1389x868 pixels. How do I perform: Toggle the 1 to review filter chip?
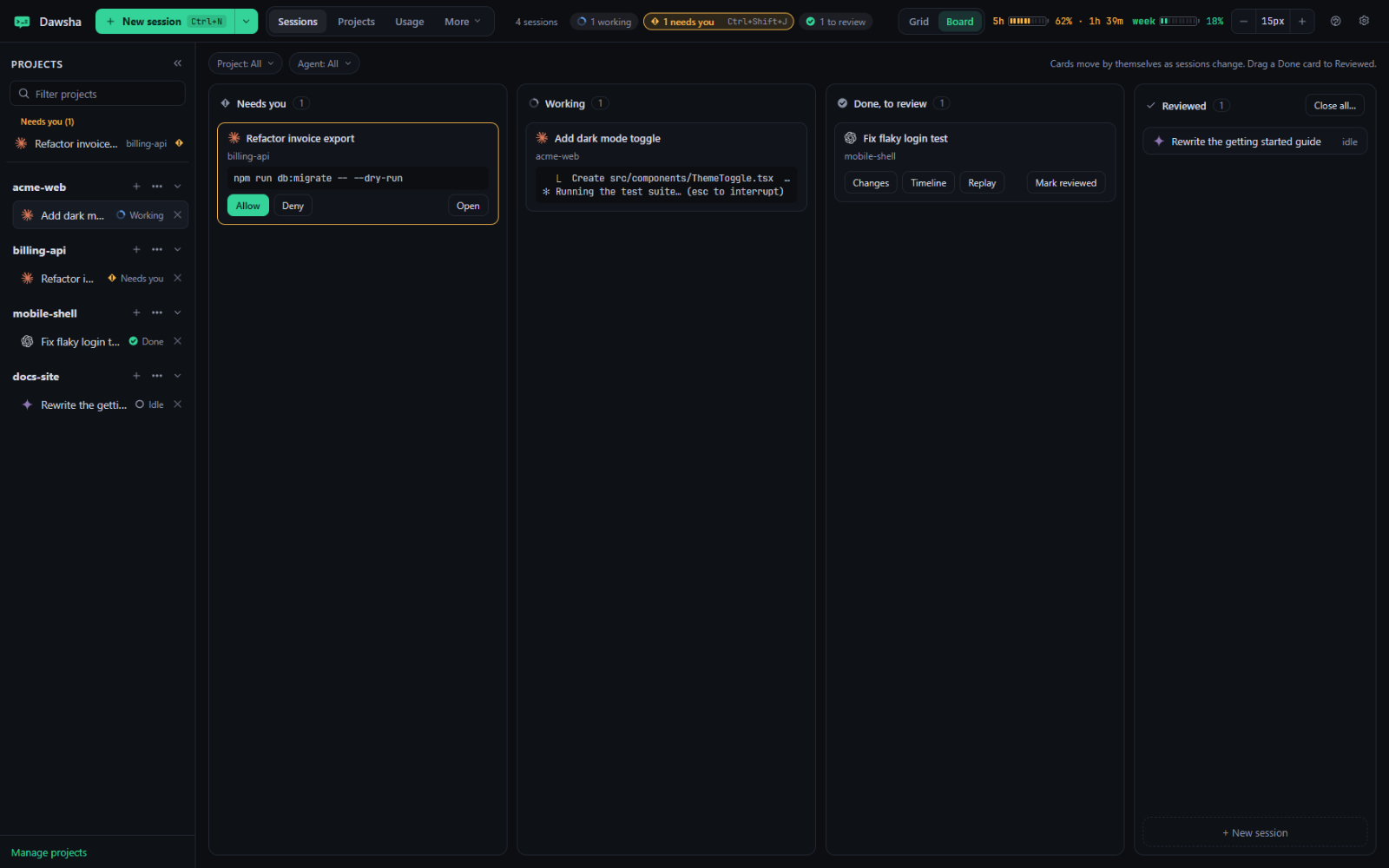pyautogui.click(x=835, y=22)
